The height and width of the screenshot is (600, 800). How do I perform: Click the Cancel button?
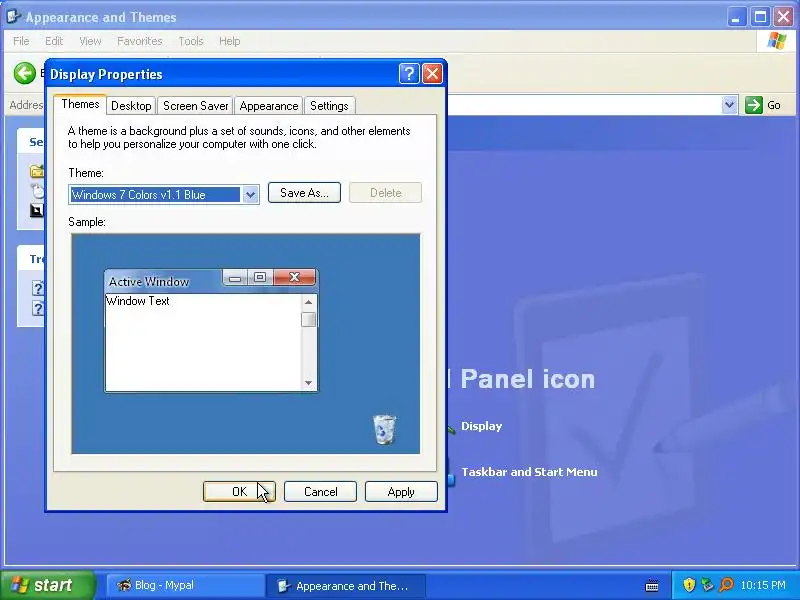tap(320, 491)
